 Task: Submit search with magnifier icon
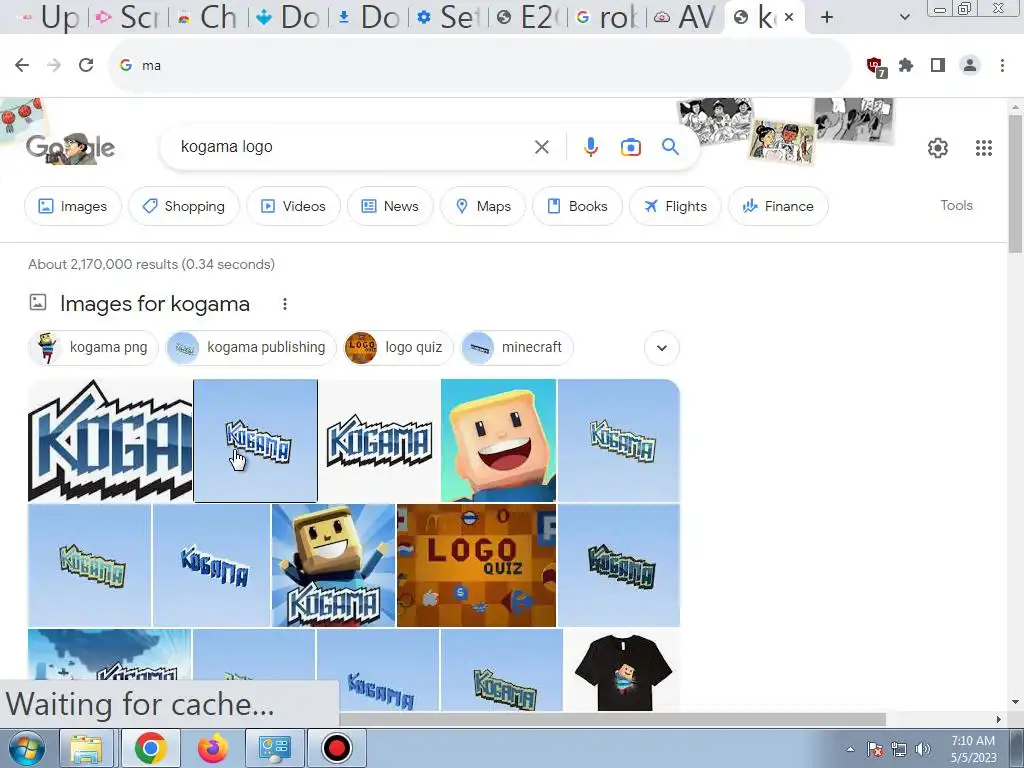[x=670, y=147]
